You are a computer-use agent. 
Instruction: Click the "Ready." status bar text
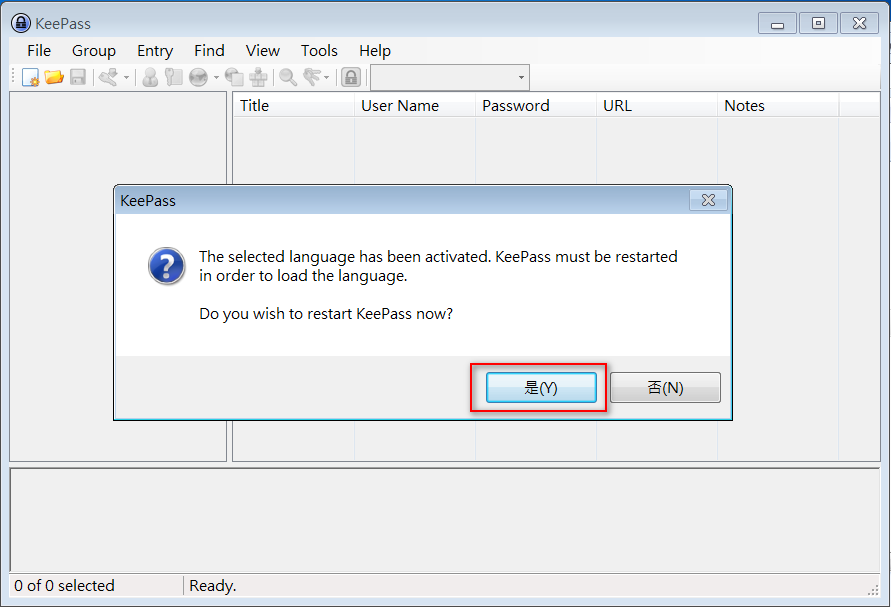(x=213, y=585)
